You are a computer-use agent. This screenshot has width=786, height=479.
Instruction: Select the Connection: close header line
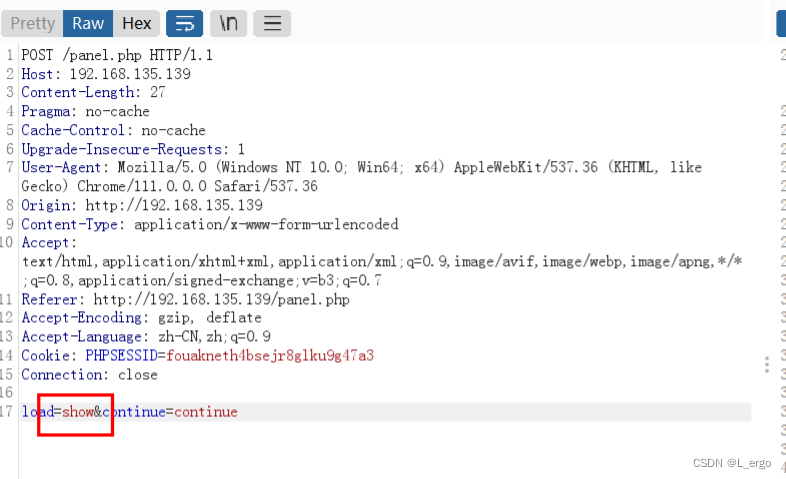(x=89, y=374)
